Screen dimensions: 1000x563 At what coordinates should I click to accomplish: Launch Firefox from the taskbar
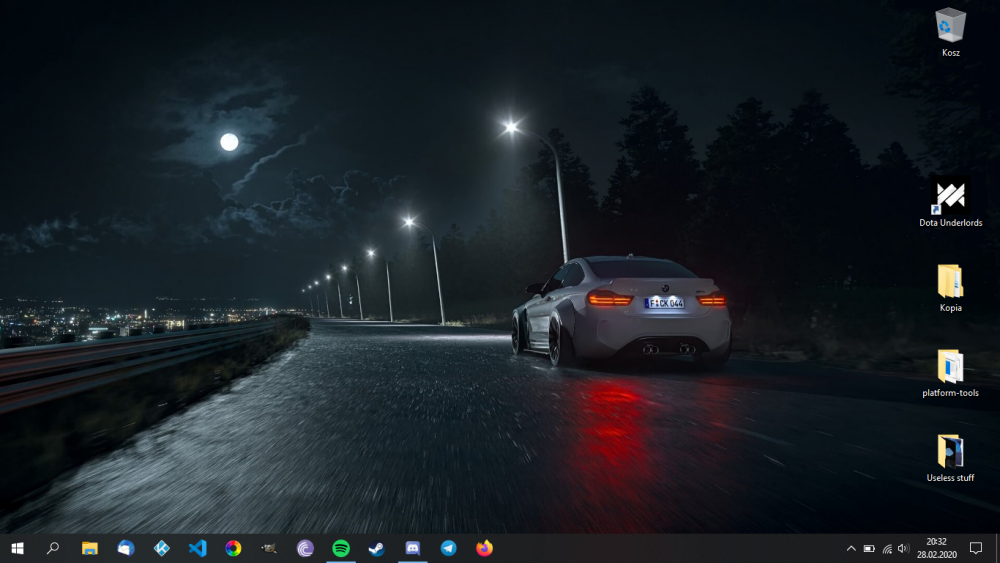485,548
